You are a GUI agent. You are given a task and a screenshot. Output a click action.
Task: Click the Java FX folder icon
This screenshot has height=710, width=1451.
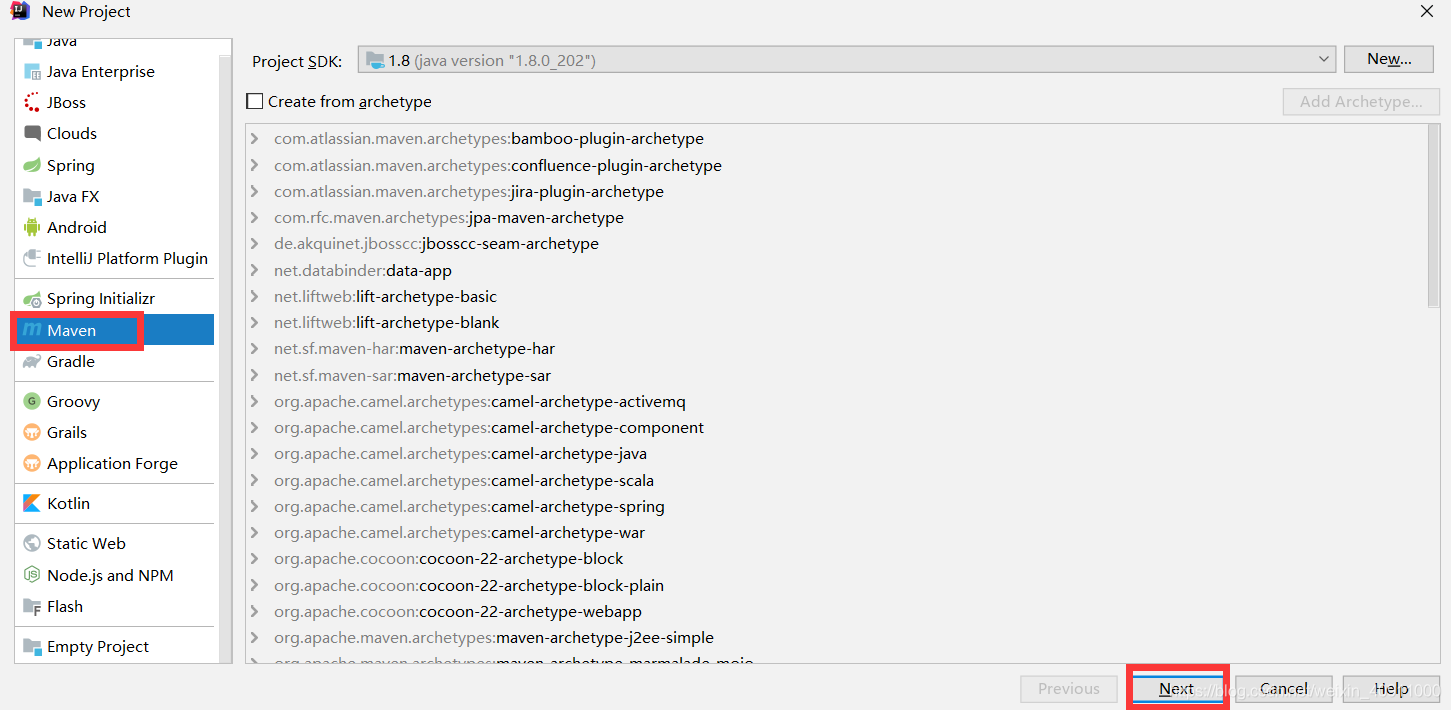pos(32,197)
